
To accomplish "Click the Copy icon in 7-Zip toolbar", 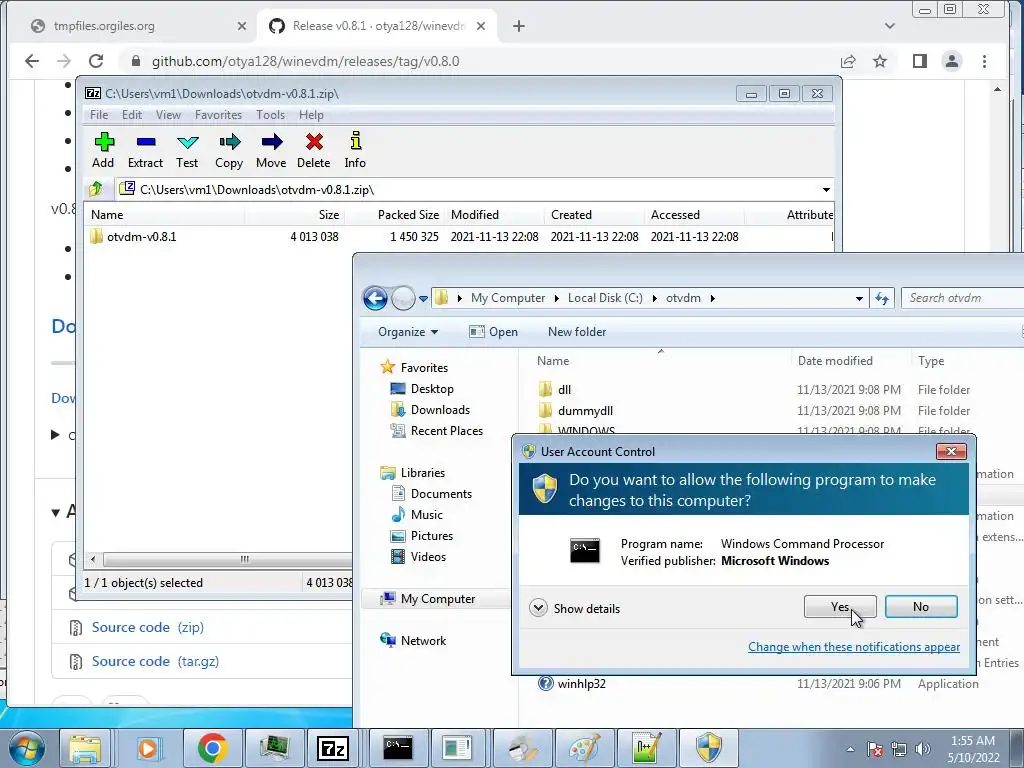I will [229, 150].
